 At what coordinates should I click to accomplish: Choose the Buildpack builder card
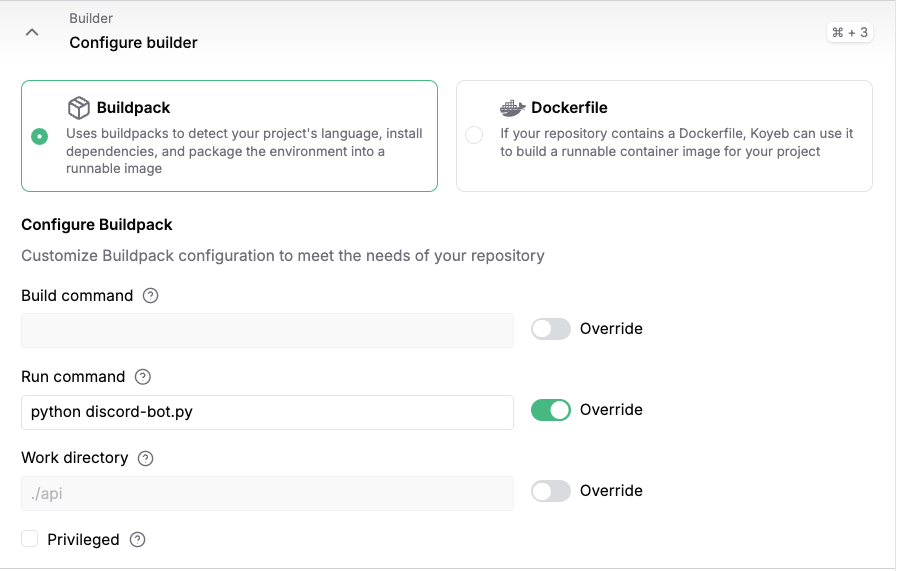point(230,136)
